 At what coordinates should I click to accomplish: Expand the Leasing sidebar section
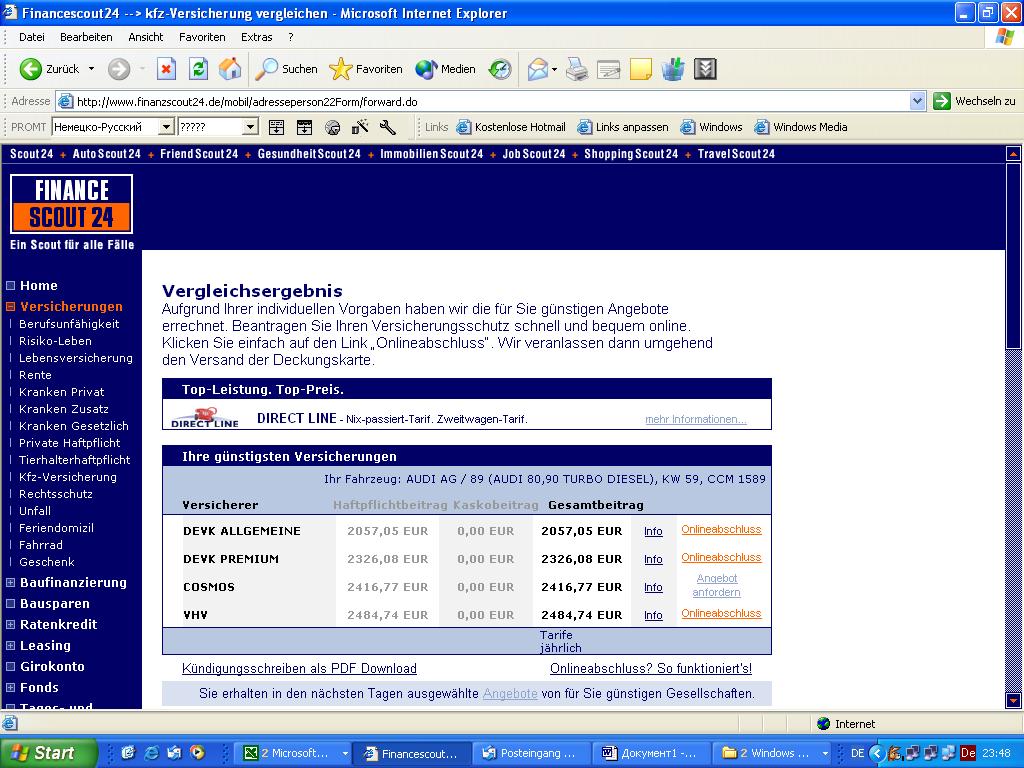10,645
